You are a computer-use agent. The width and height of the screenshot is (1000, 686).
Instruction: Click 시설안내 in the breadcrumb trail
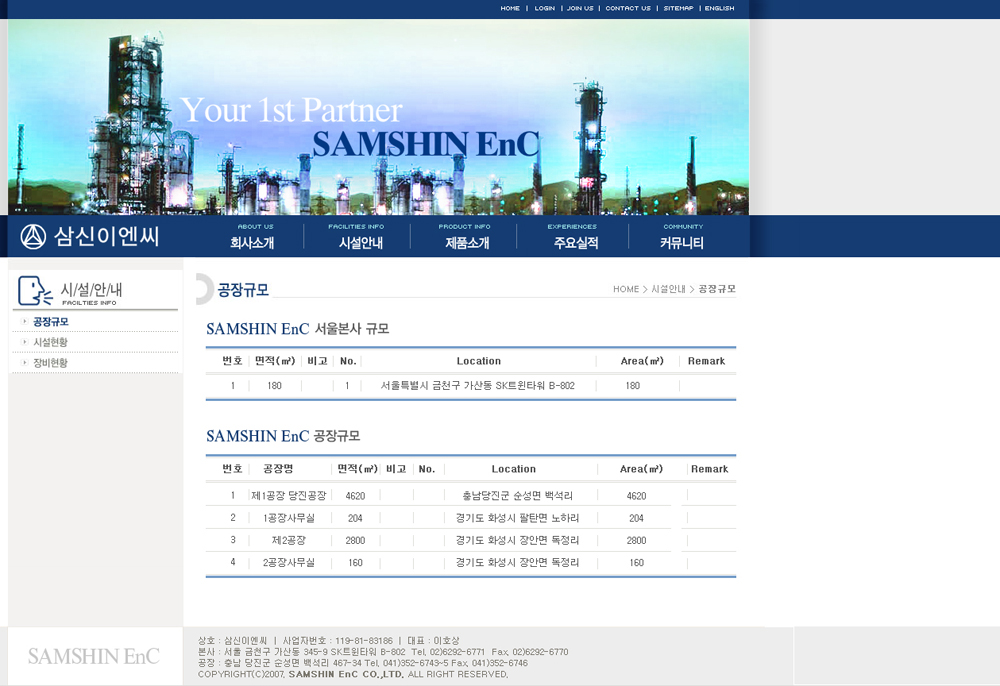point(668,289)
